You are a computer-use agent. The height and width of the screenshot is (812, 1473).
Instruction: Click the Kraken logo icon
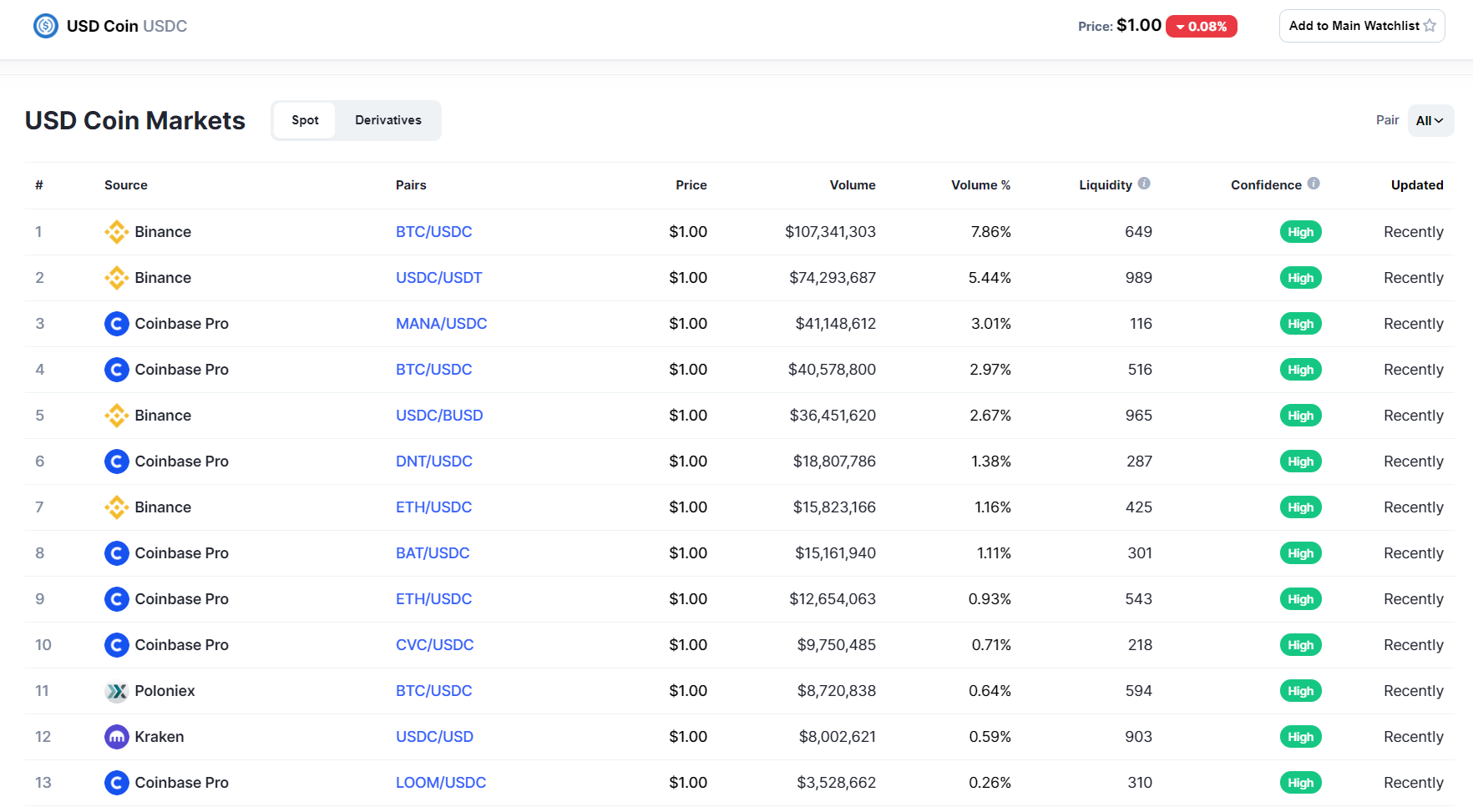click(117, 737)
